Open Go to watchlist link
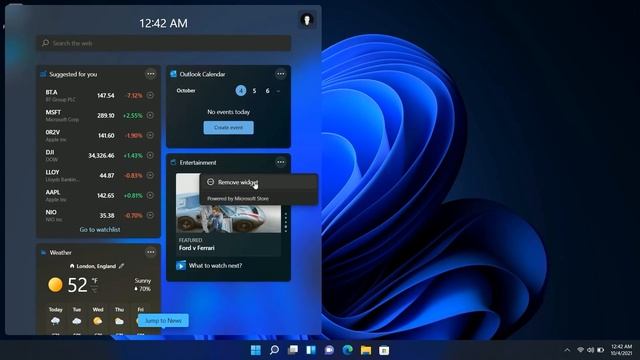 click(100, 229)
